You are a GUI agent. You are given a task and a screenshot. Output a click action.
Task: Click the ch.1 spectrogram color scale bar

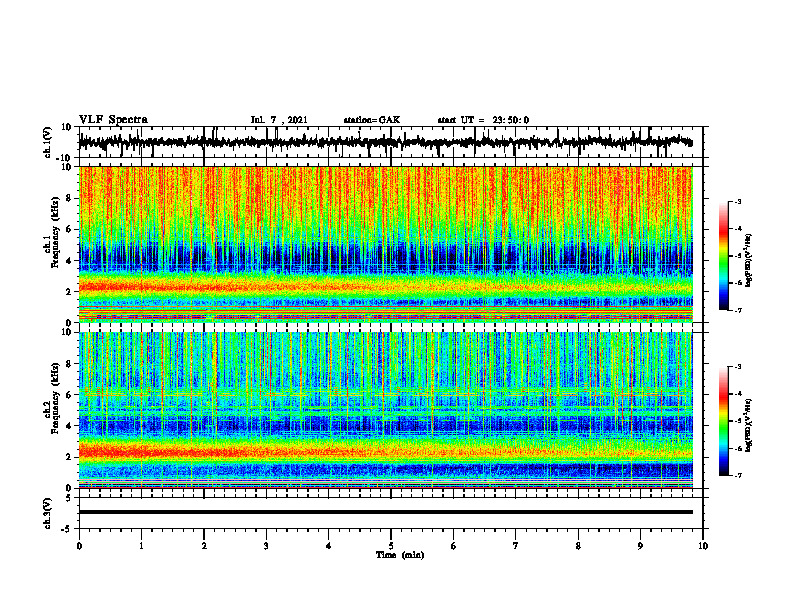[x=723, y=256]
